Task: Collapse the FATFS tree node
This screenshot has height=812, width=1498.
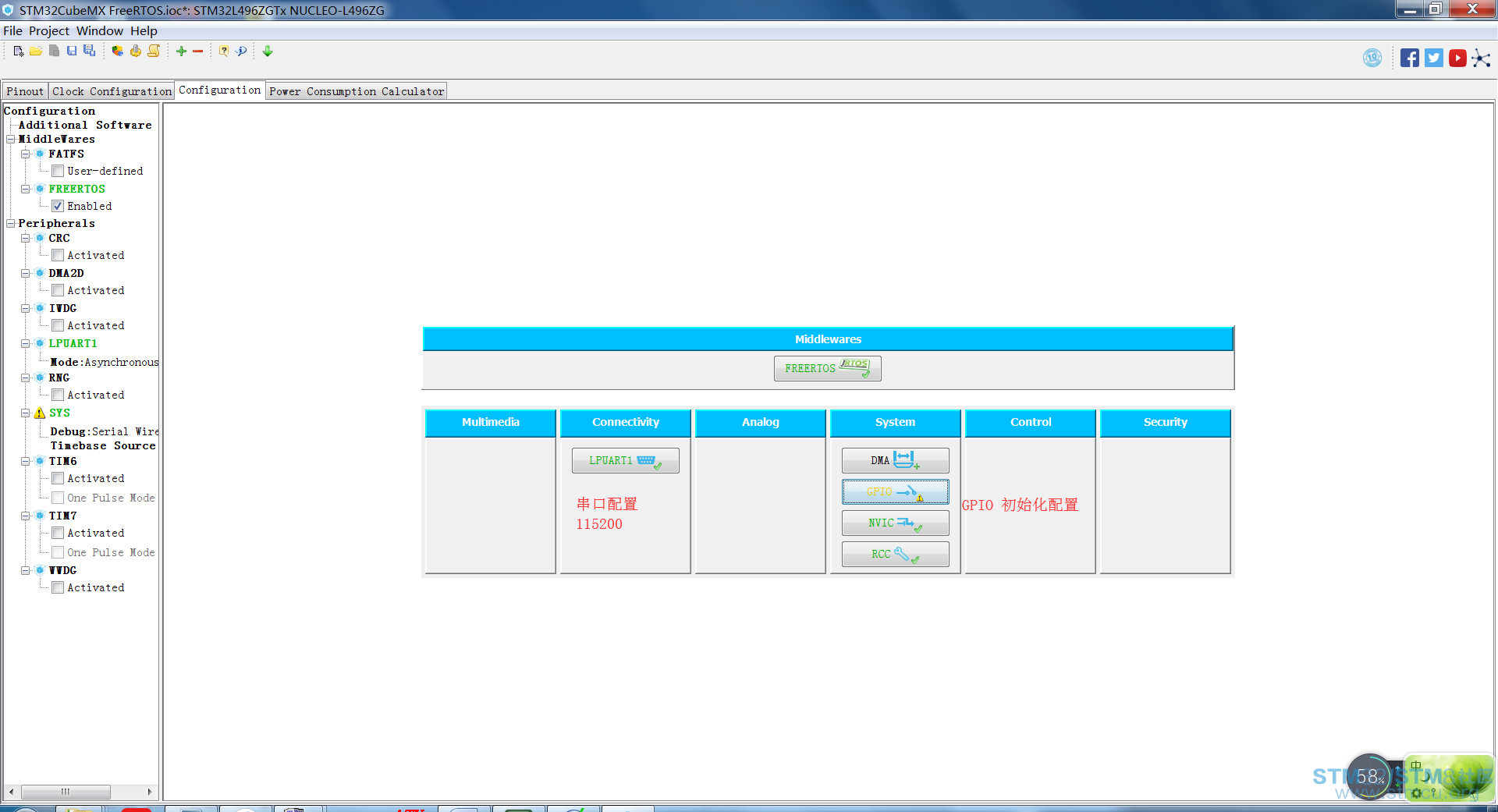Action: point(25,154)
